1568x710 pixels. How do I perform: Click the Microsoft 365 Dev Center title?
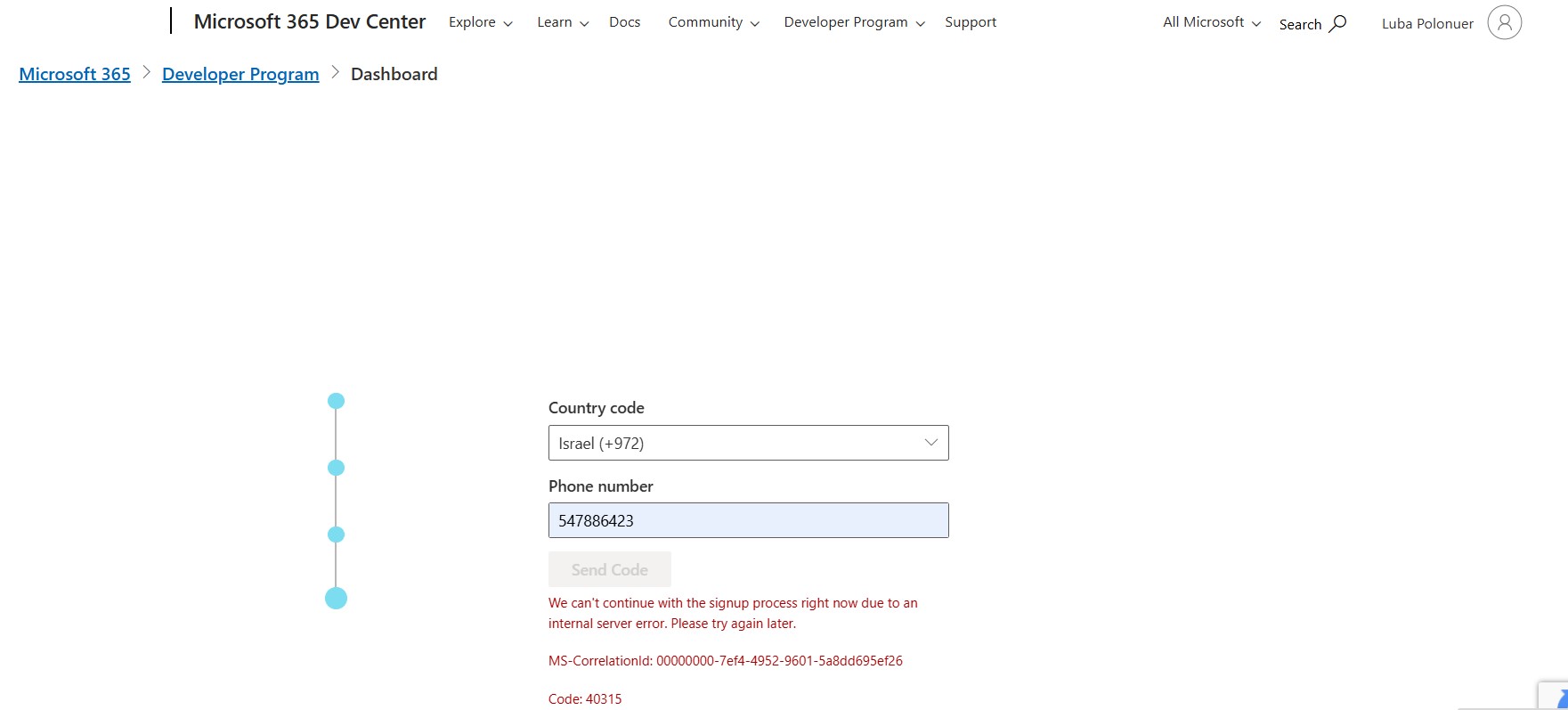pos(310,21)
